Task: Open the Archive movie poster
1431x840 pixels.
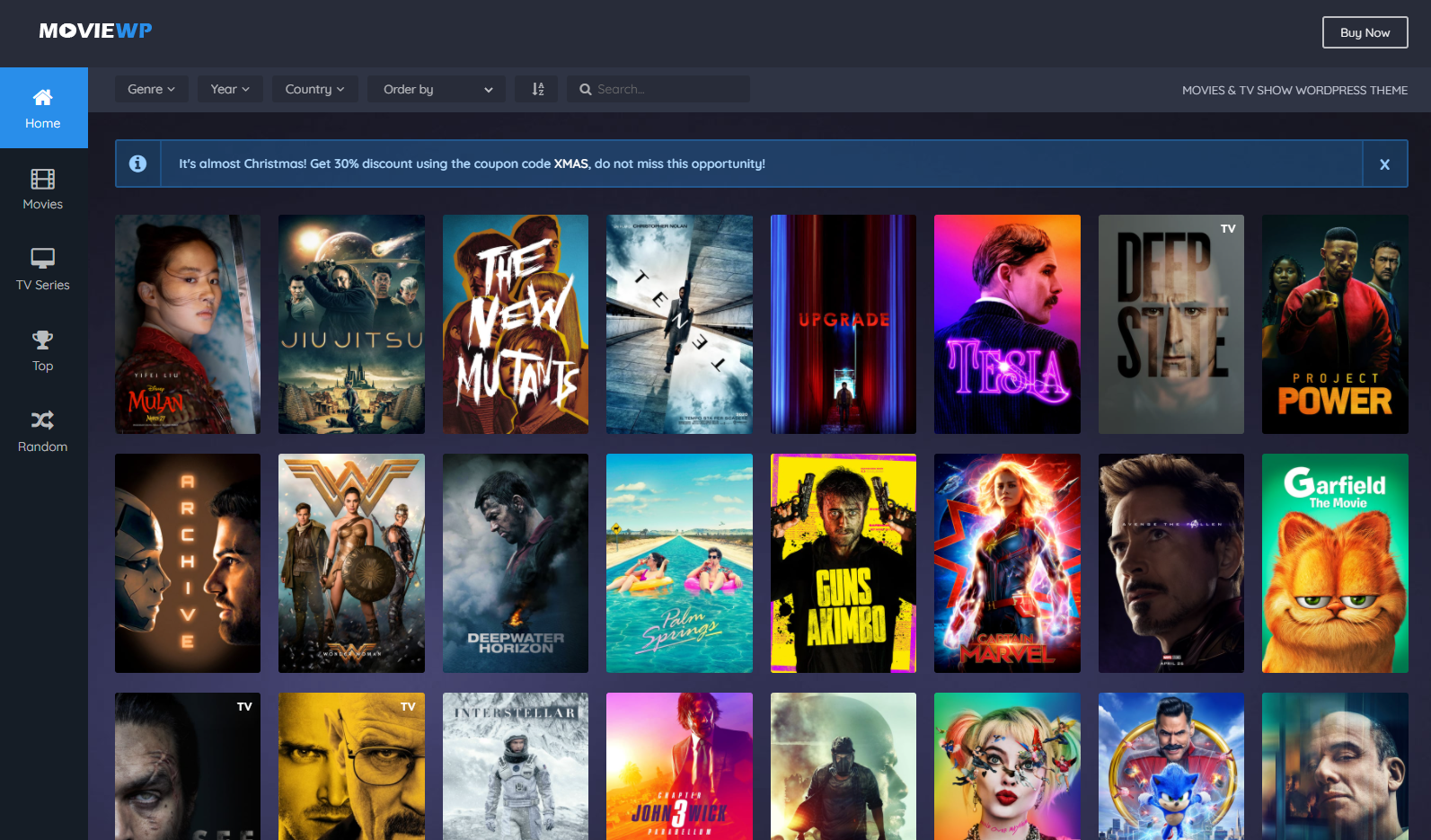Action: click(x=188, y=563)
